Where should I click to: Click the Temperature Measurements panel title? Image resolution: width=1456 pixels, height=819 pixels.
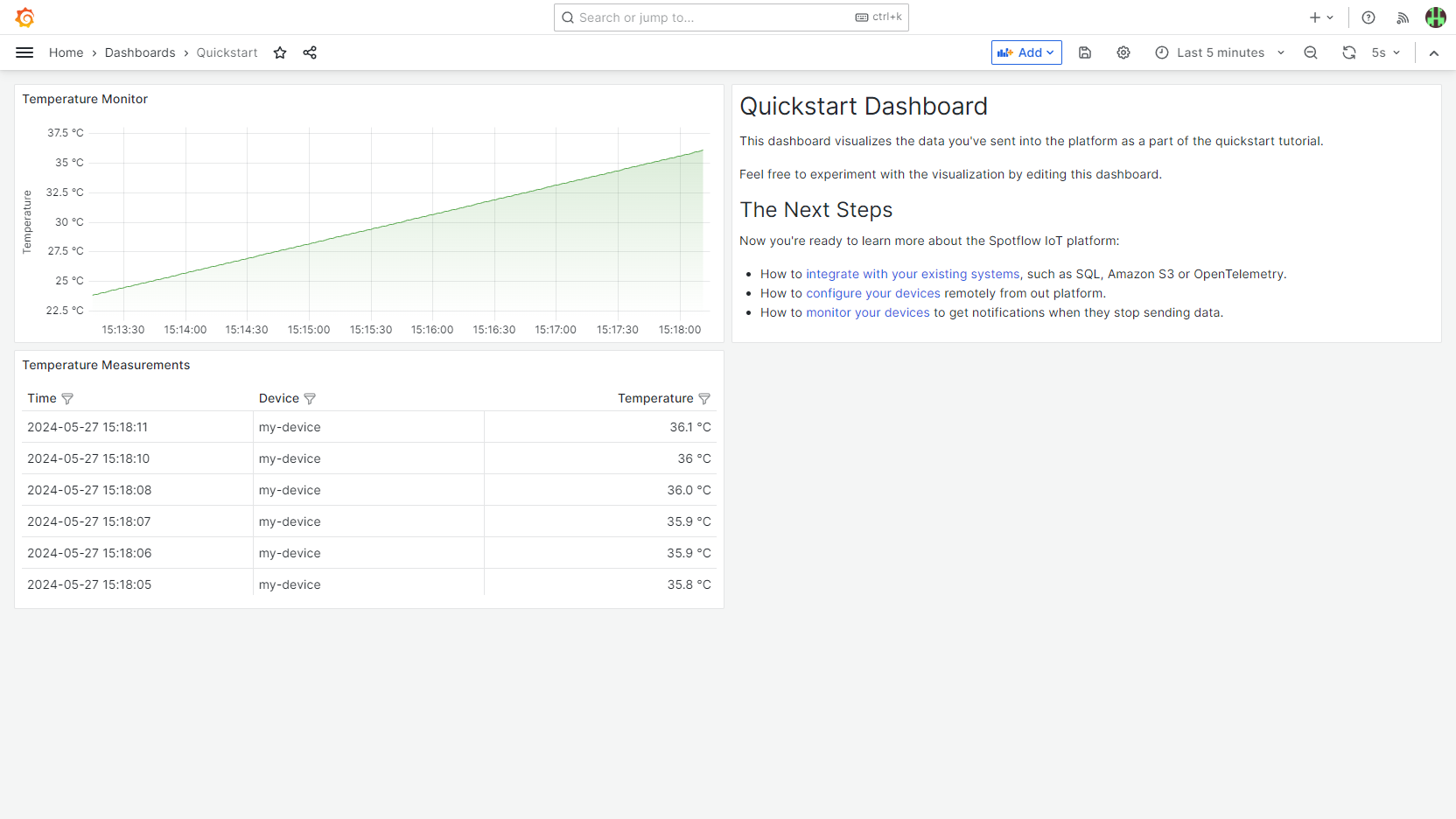pos(106,365)
